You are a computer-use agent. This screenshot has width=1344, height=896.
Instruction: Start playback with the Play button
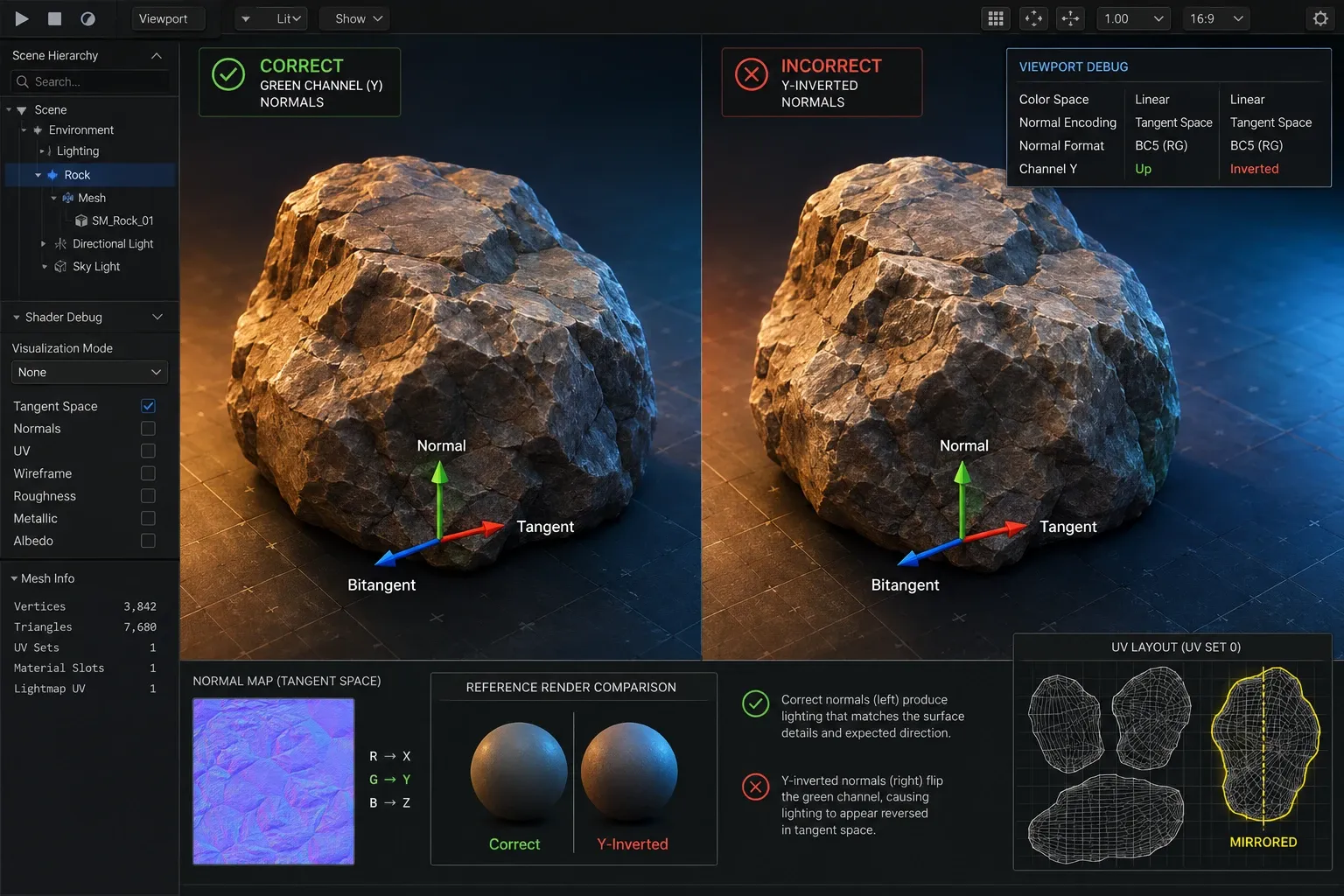(22, 18)
